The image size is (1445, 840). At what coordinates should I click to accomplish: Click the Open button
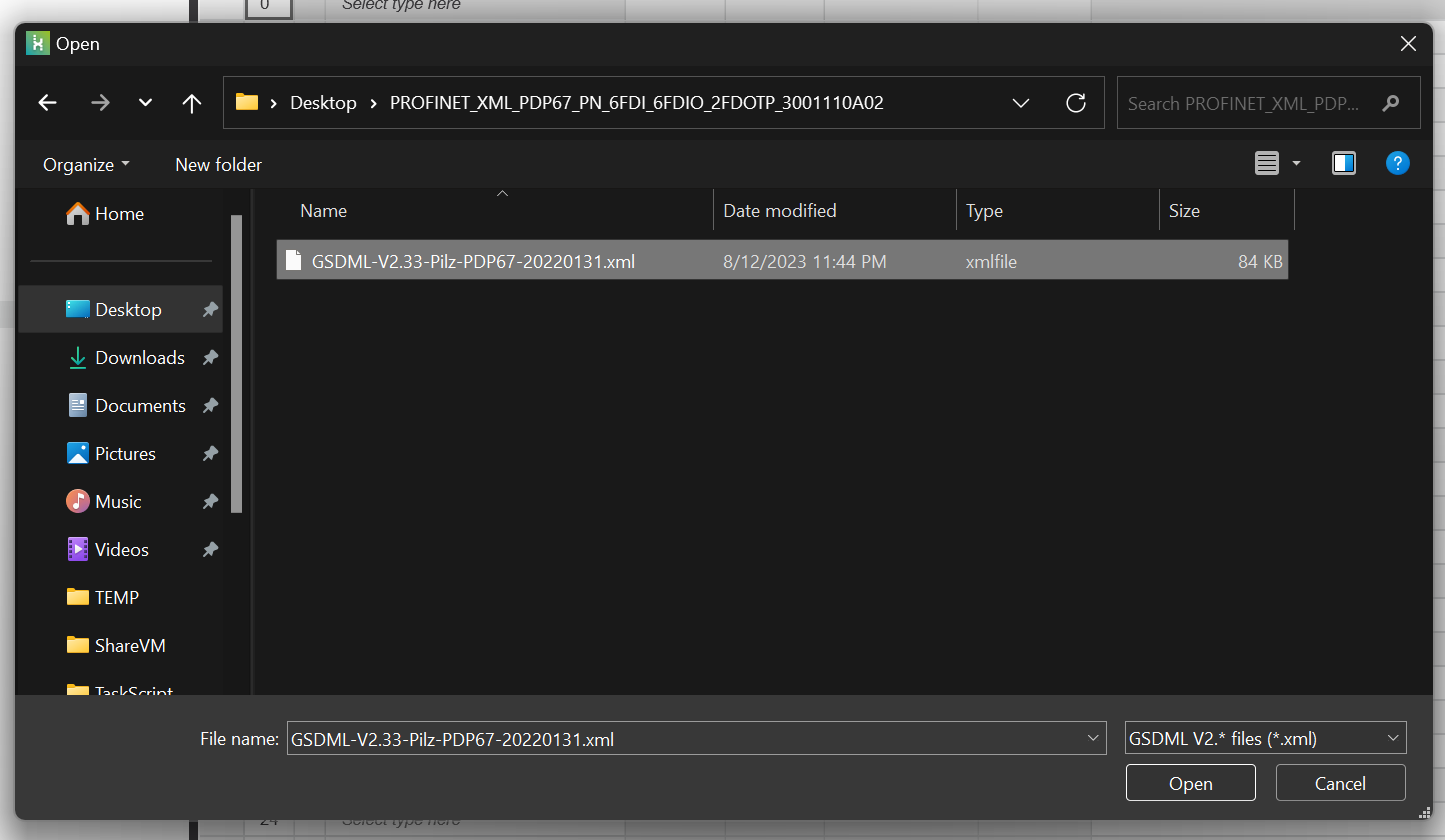1191,784
